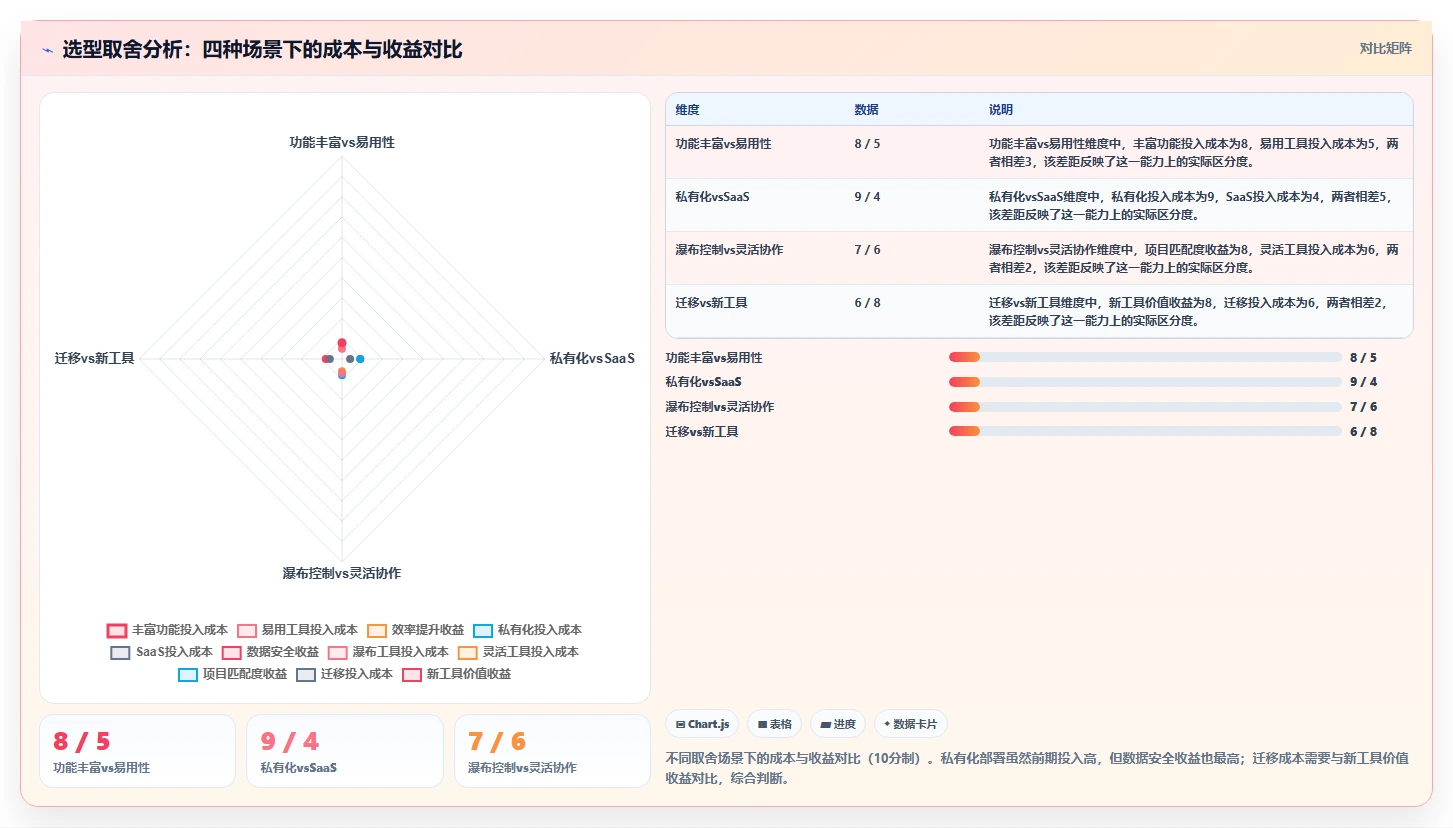Click table value 9 / 4
1453x828 pixels.
coord(867,197)
